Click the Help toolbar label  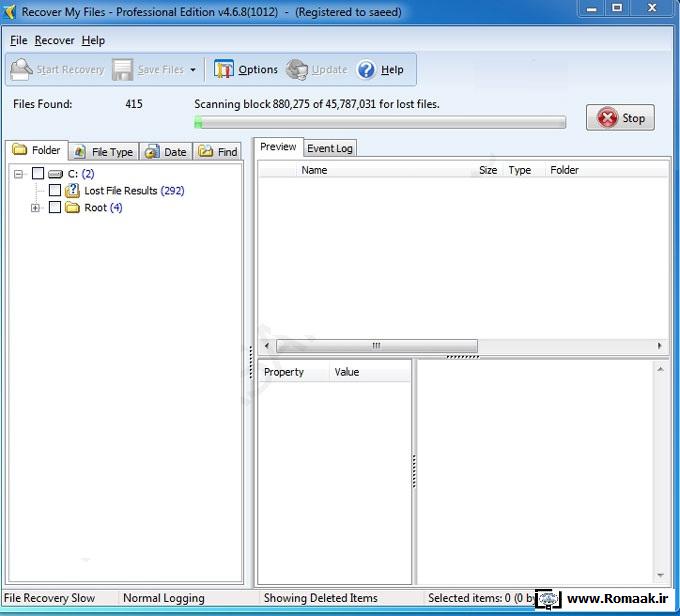392,69
